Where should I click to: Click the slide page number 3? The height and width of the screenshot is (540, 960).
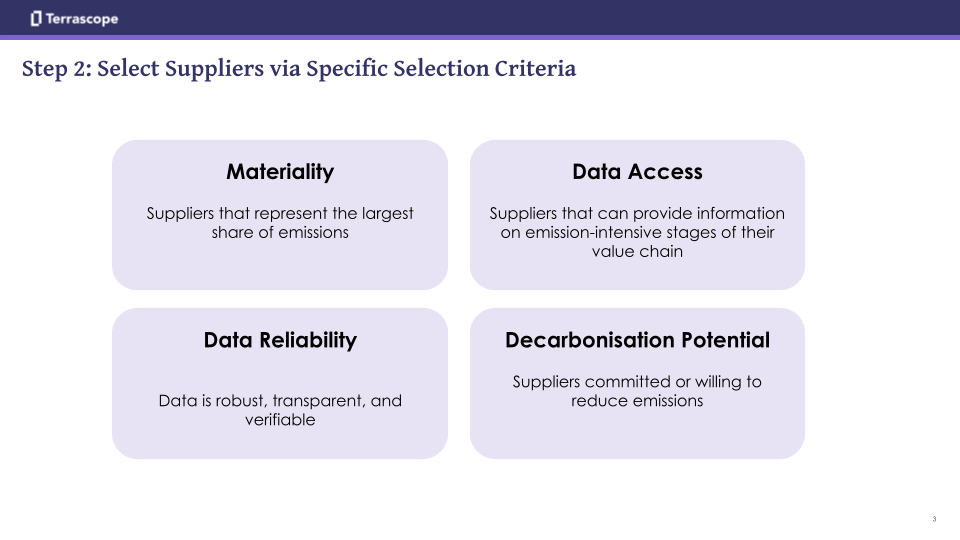click(934, 519)
